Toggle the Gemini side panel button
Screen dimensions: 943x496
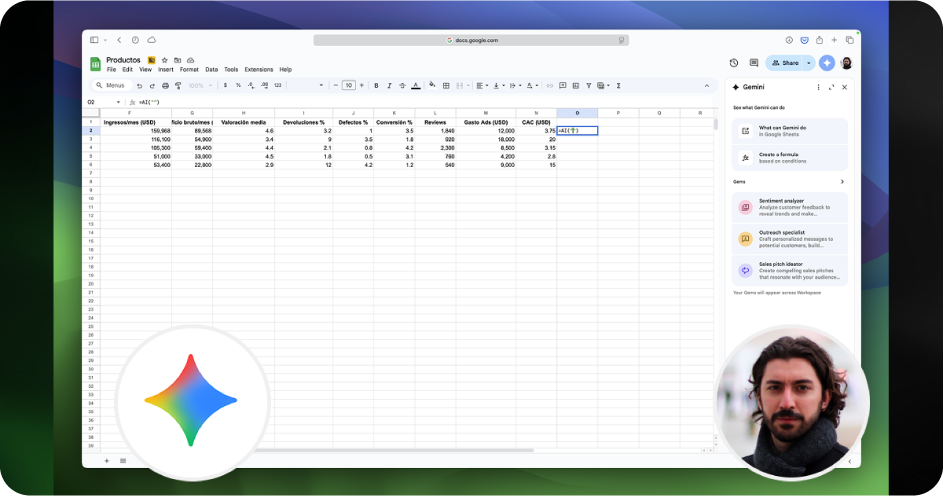[x=827, y=63]
